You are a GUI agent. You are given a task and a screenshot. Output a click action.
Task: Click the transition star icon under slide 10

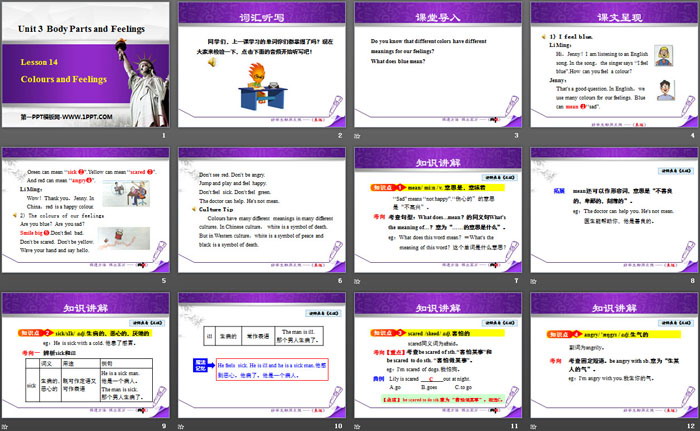click(x=181, y=427)
